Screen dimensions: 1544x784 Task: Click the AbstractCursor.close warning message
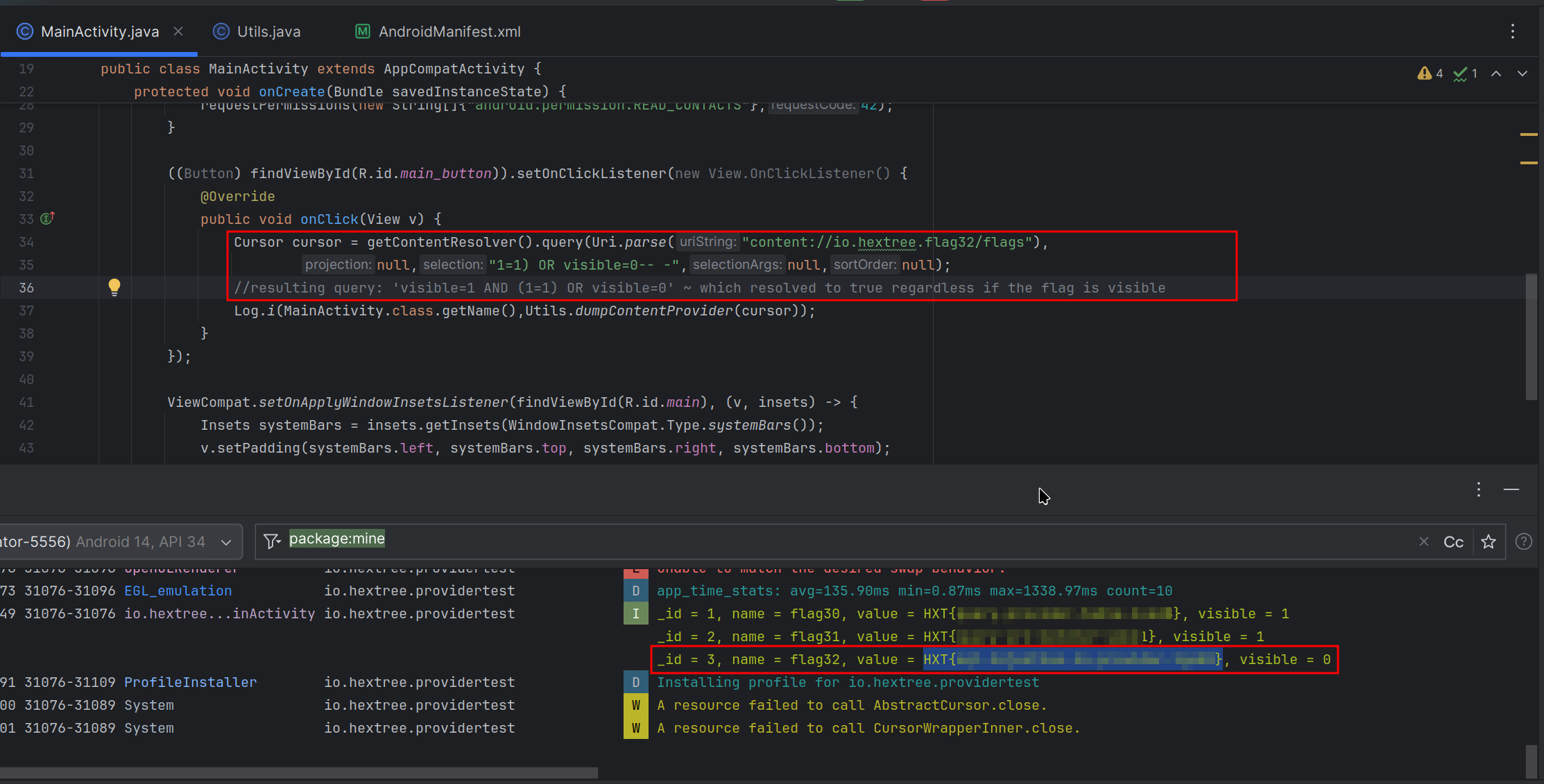tap(852, 706)
